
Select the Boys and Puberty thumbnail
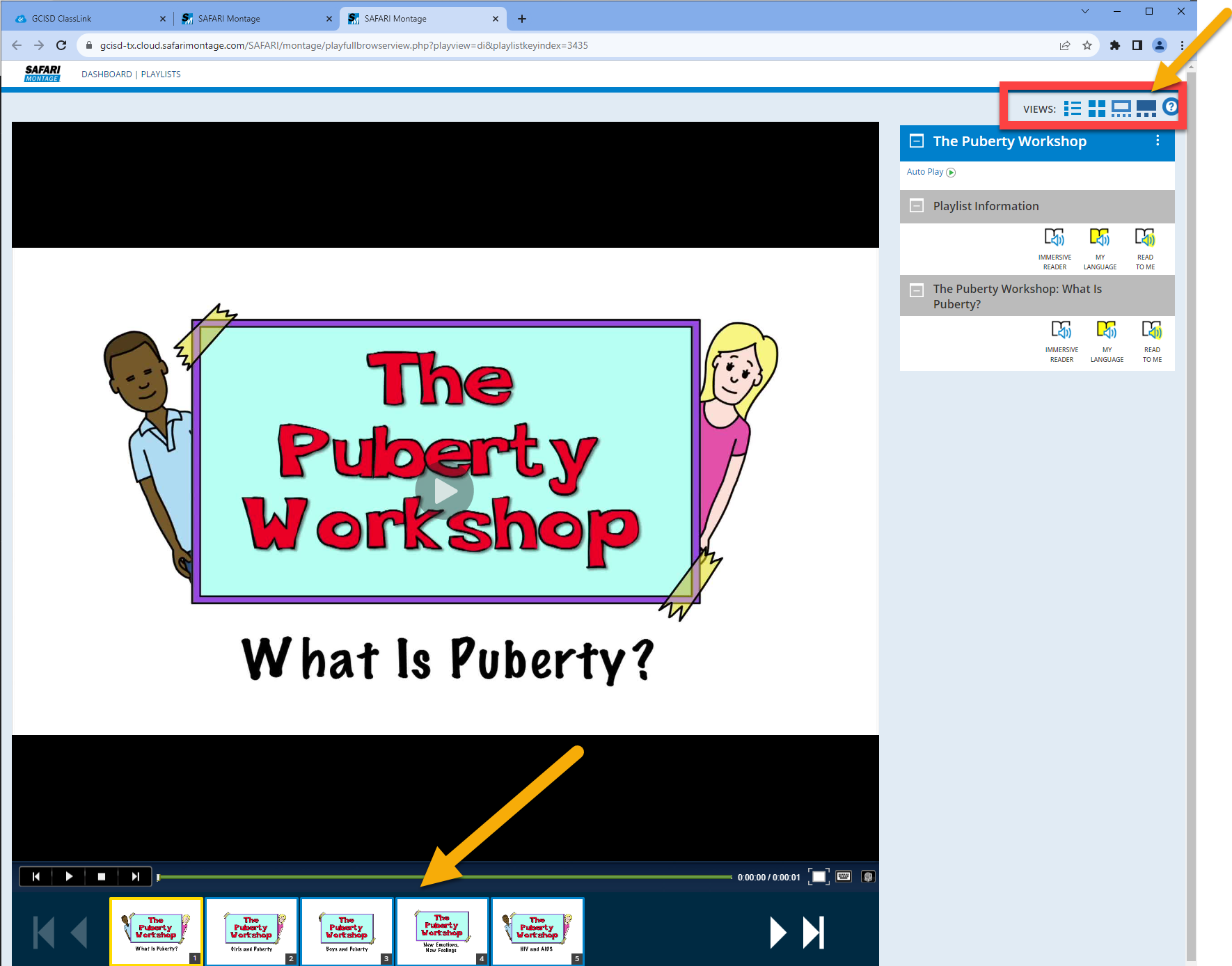[347, 931]
